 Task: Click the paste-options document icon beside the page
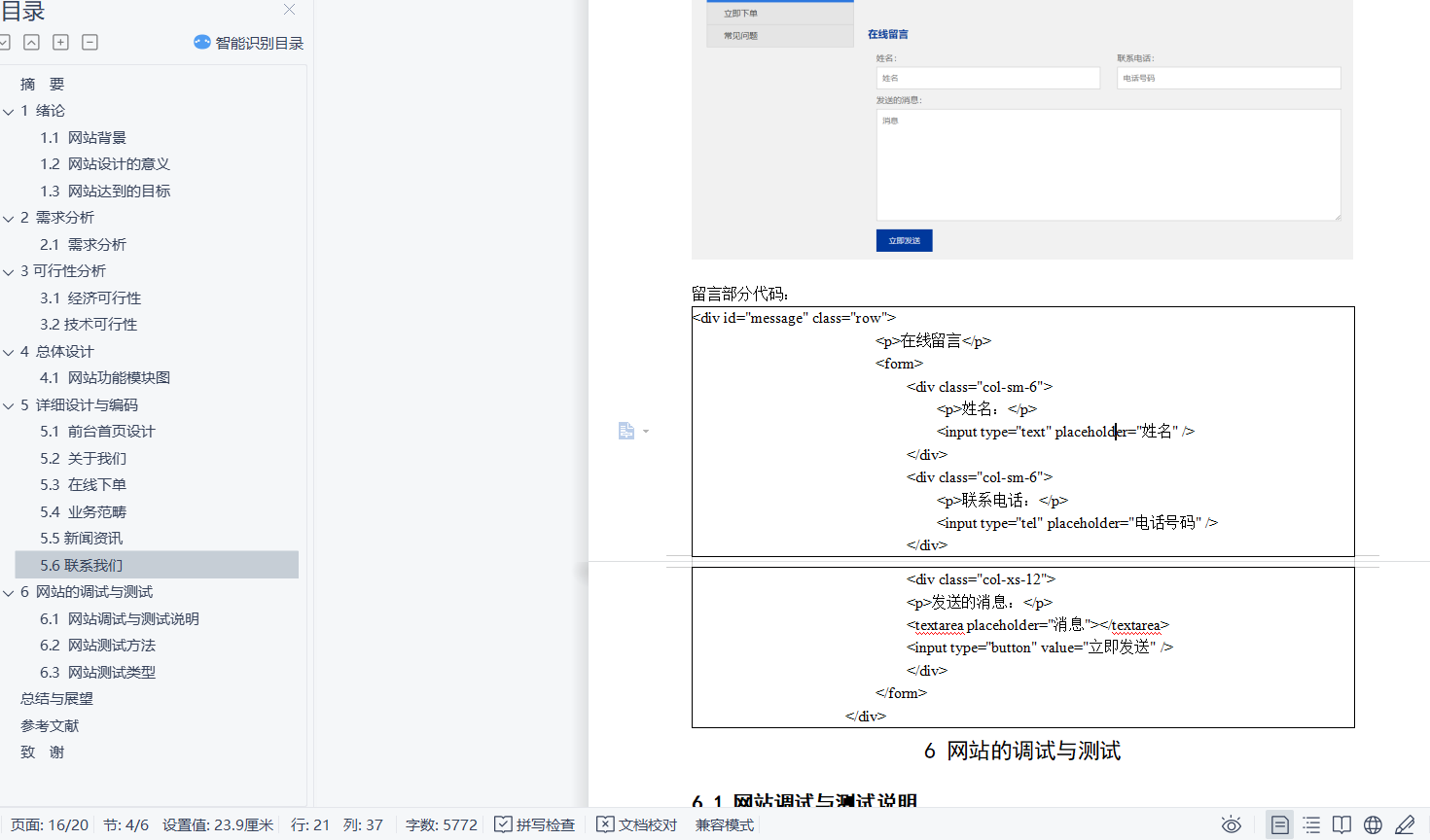coord(626,431)
